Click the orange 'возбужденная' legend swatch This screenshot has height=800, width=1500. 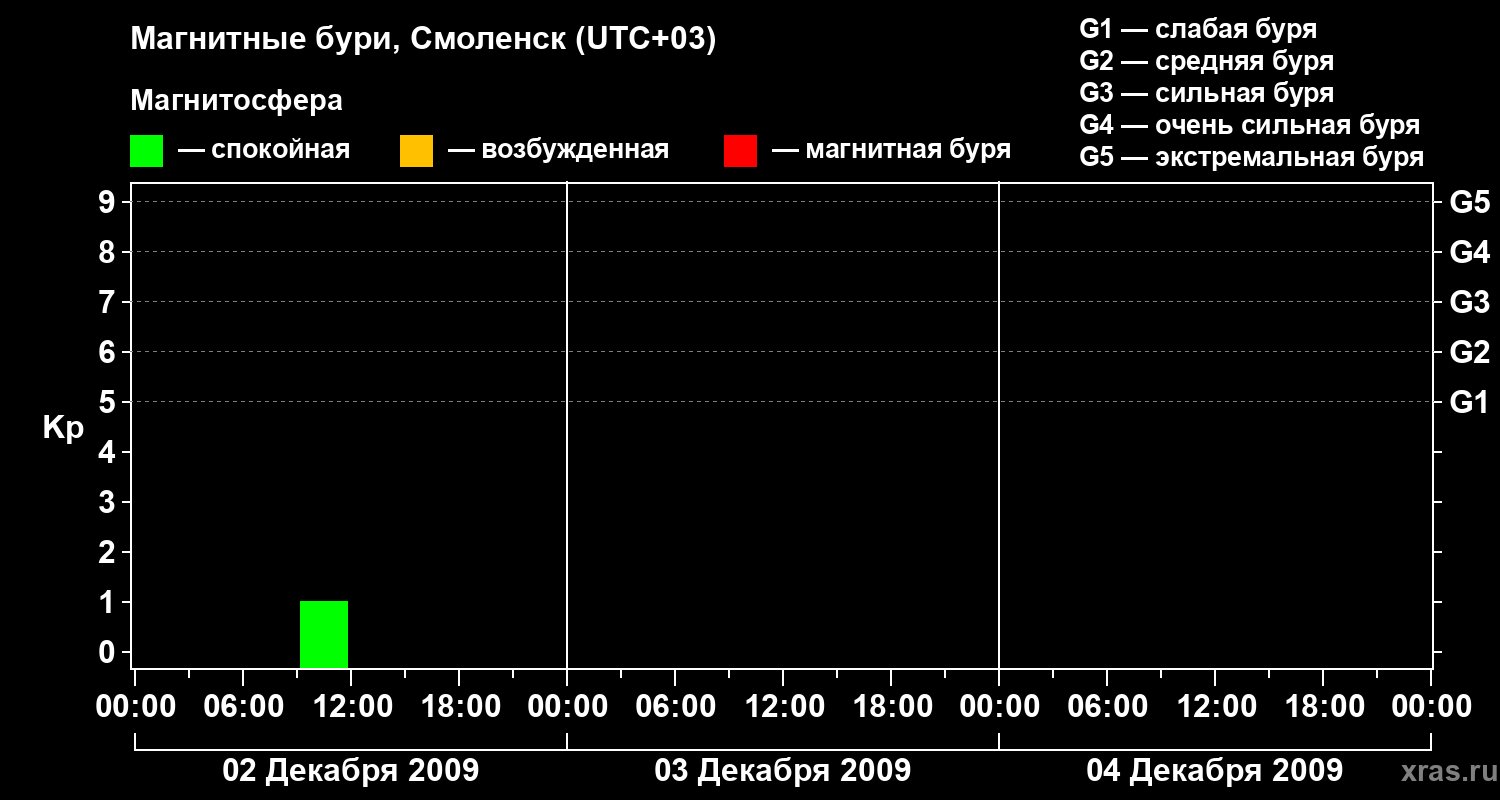(x=416, y=151)
